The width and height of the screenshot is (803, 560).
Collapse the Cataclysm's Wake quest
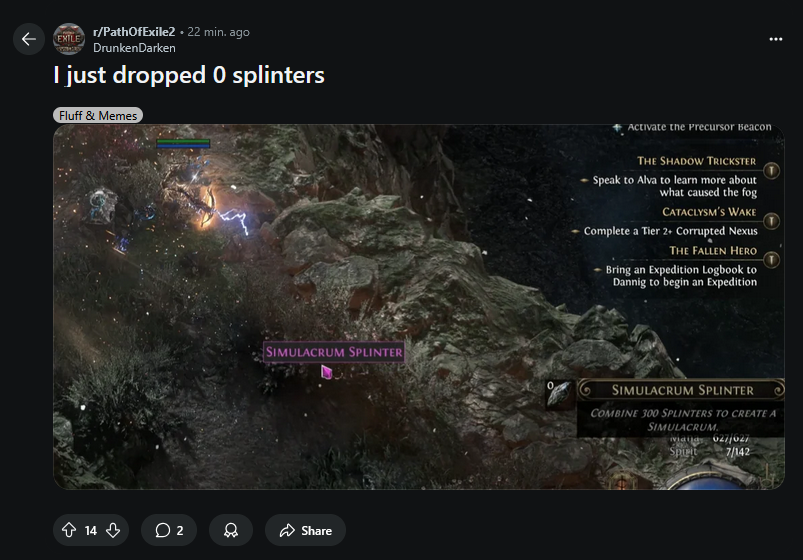coord(771,221)
